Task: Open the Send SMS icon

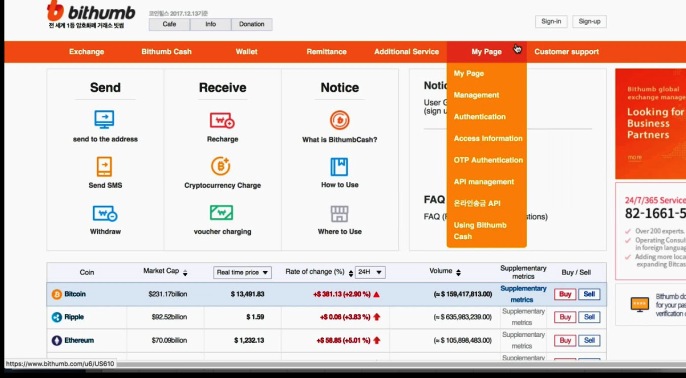Action: 105,167
